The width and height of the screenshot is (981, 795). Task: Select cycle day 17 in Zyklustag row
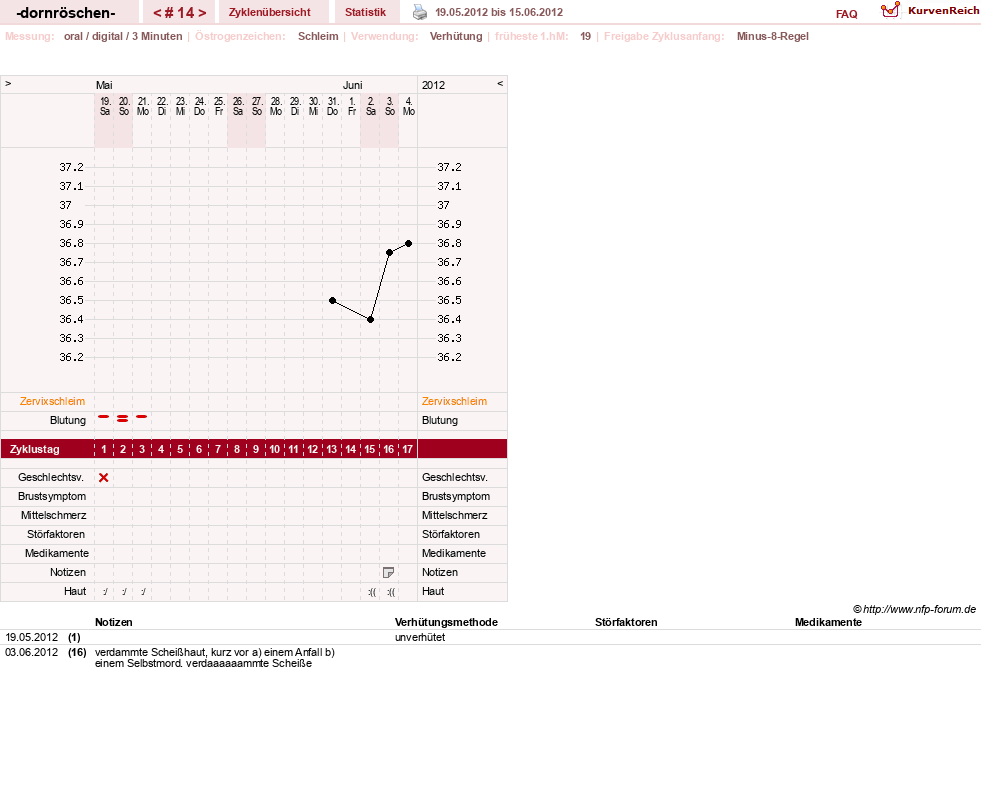[407, 449]
